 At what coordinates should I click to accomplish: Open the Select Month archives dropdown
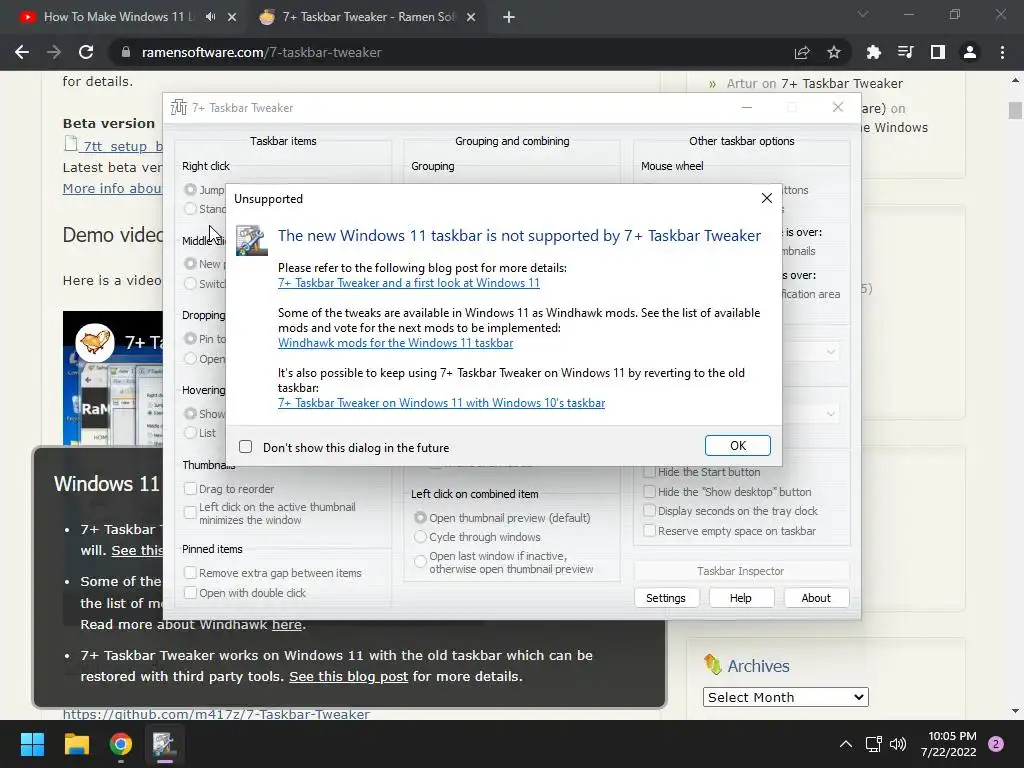click(x=786, y=697)
